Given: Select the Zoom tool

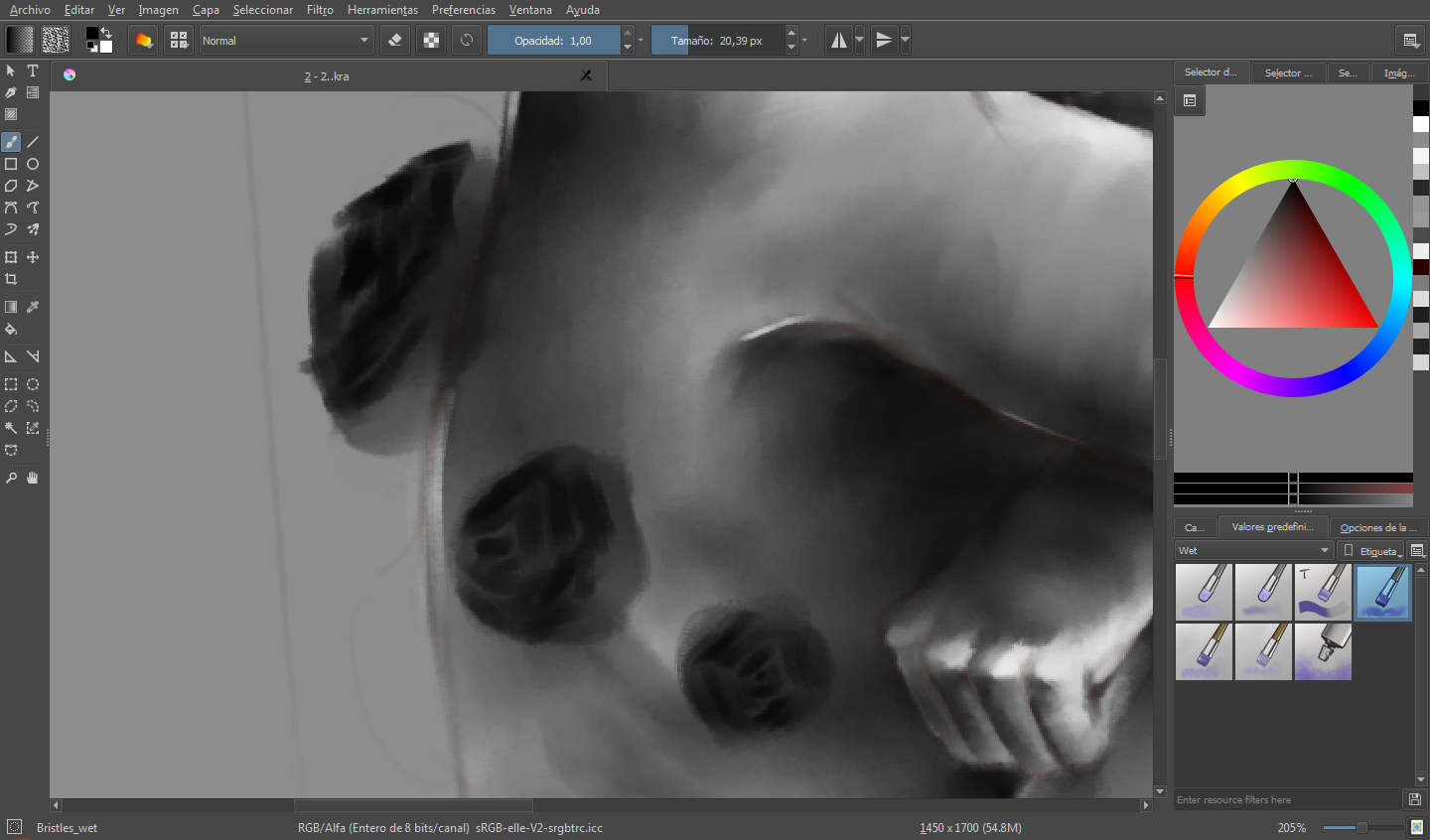Looking at the screenshot, I should pyautogui.click(x=11, y=478).
